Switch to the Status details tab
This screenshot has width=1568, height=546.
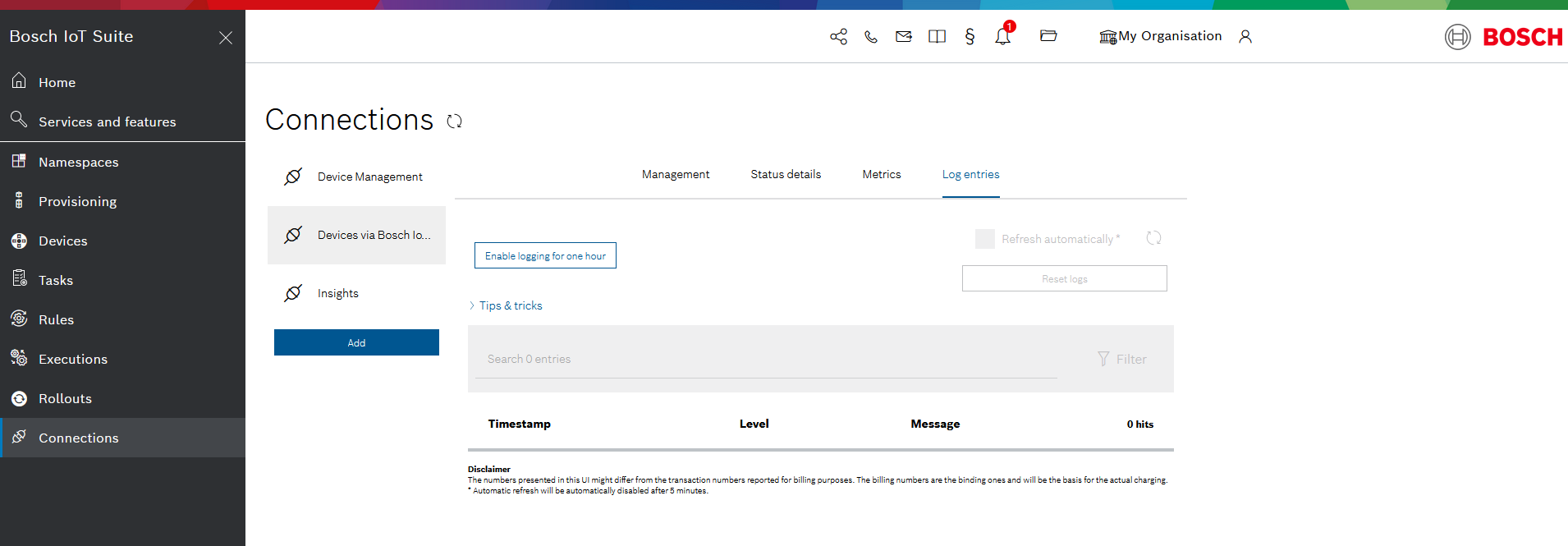786,174
